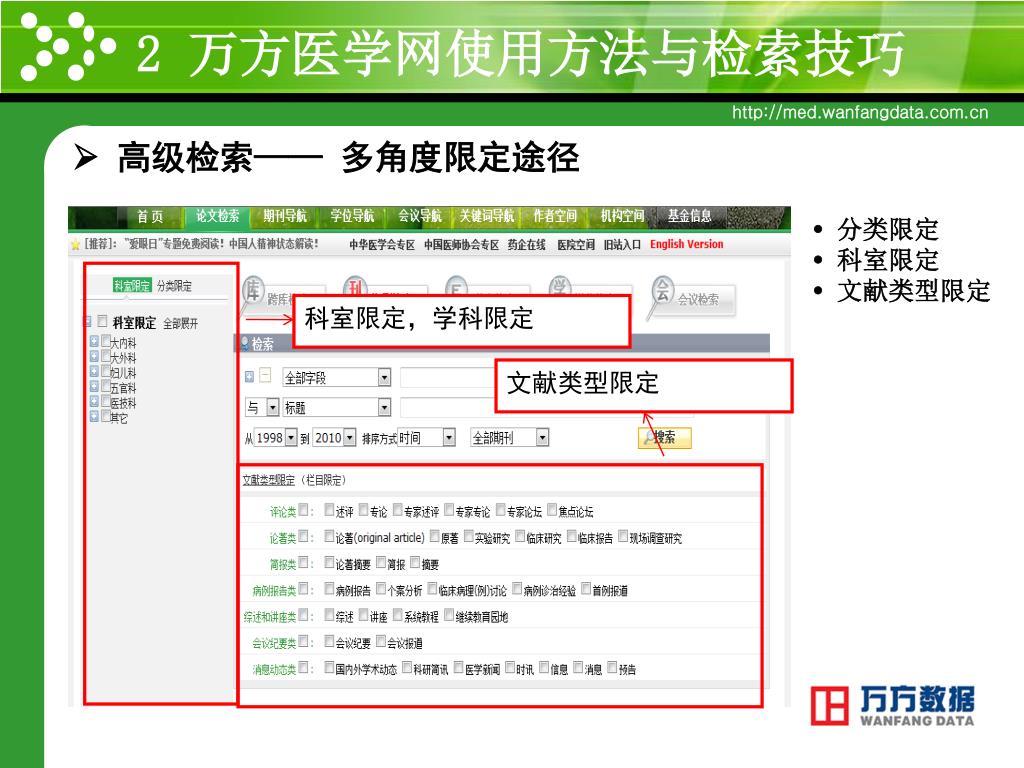The image size is (1024, 768).
Task: Open the 学位导航 tab
Action: [x=352, y=216]
